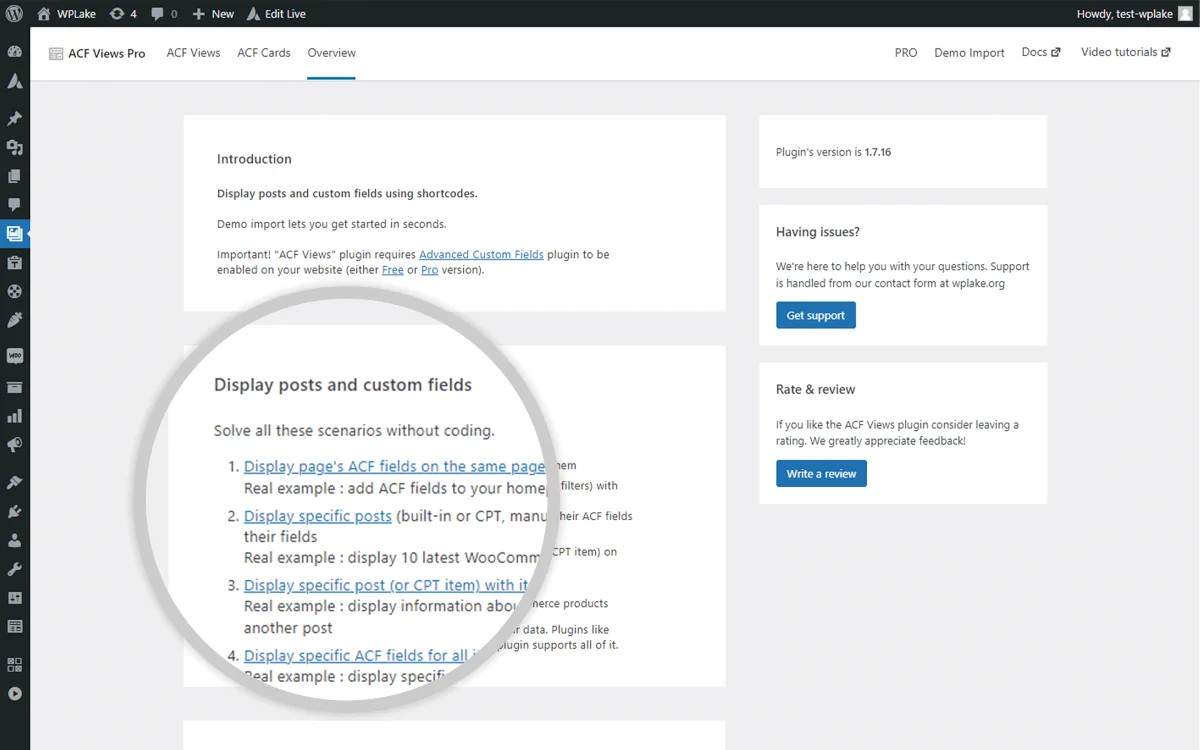Click the New plus icon
Viewport: 1200px width, 750px height.
tap(198, 14)
